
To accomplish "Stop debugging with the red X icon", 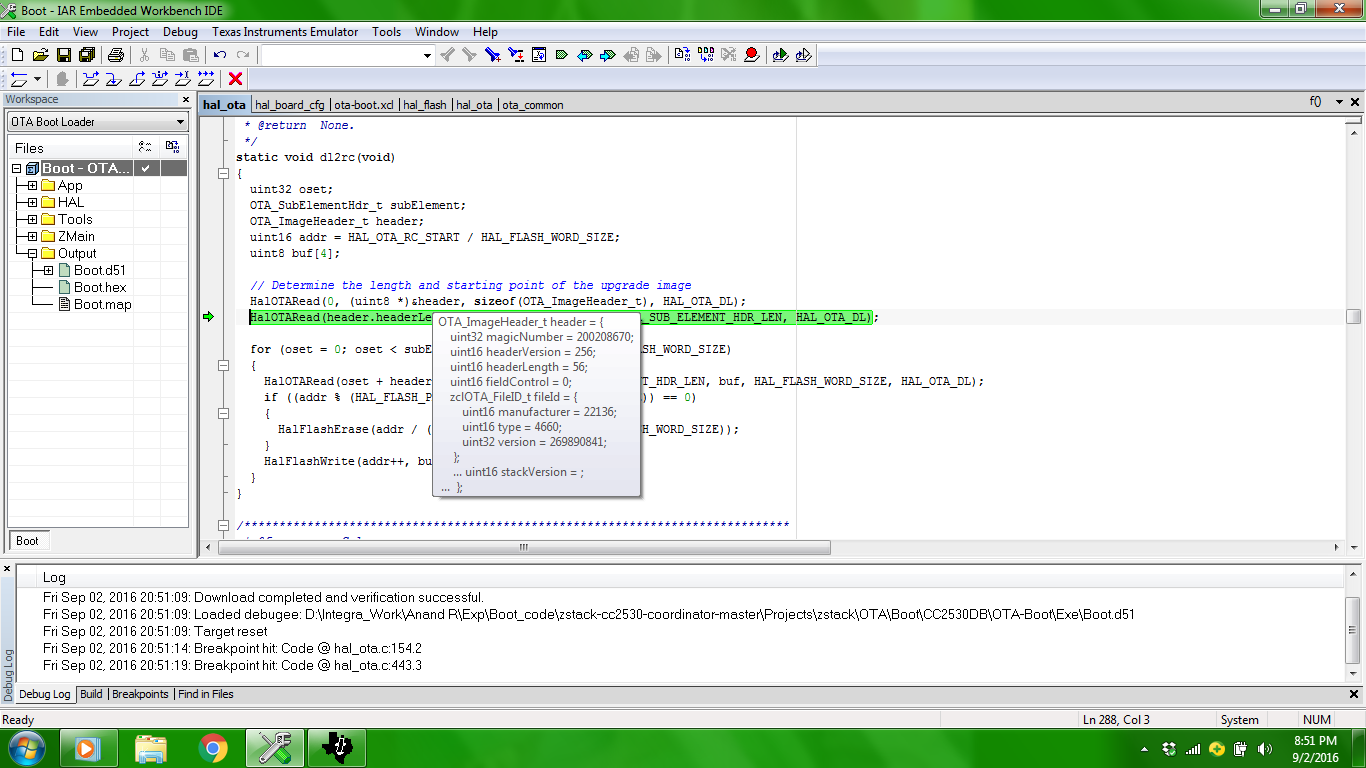I will [x=236, y=79].
